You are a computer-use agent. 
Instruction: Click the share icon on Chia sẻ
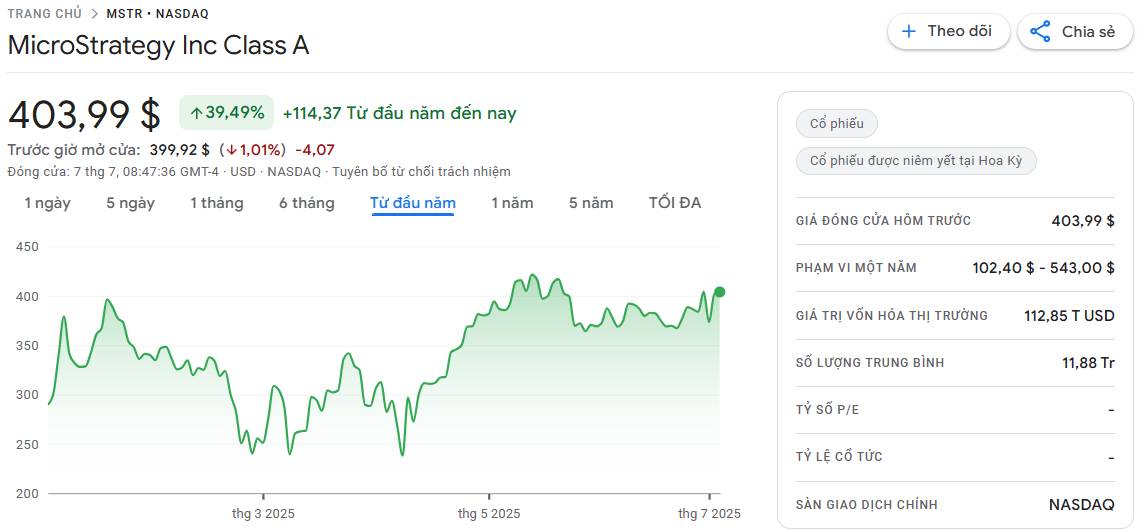click(x=1040, y=32)
